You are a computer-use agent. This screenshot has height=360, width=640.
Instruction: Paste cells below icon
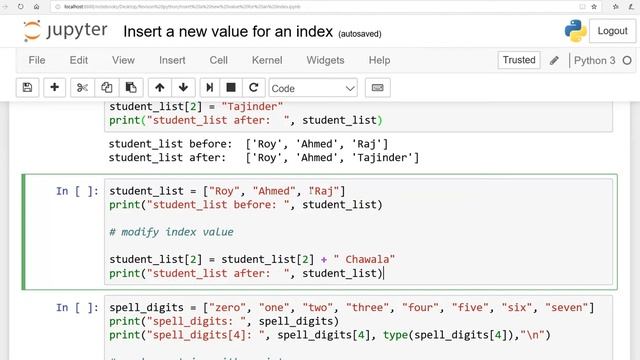point(131,88)
